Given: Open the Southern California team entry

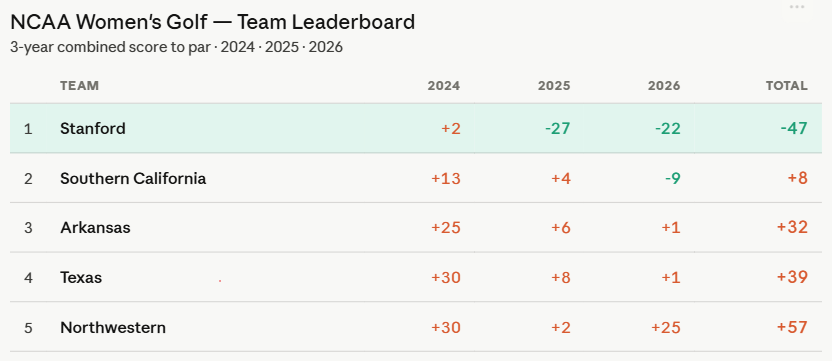Looking at the screenshot, I should click(133, 178).
